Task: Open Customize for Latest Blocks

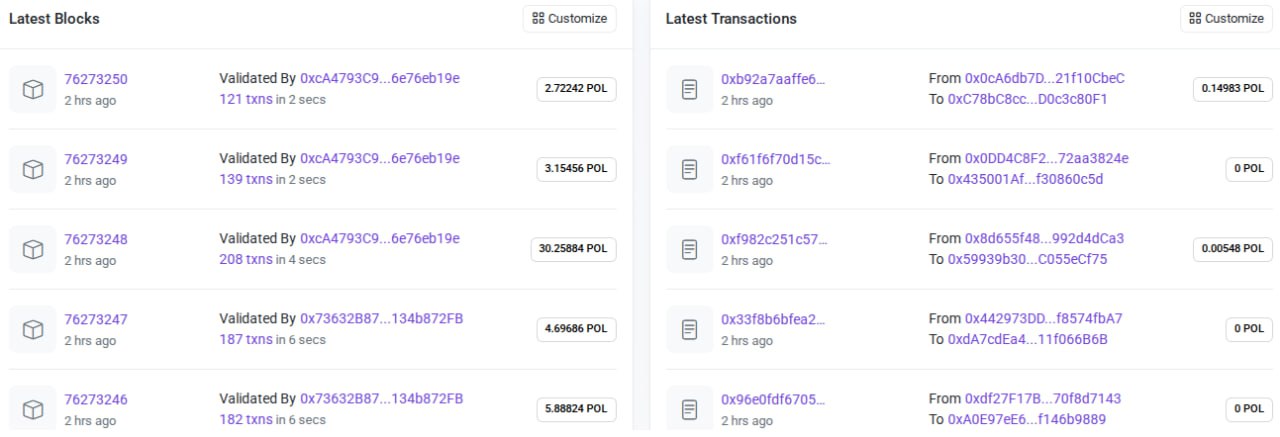Action: (570, 18)
